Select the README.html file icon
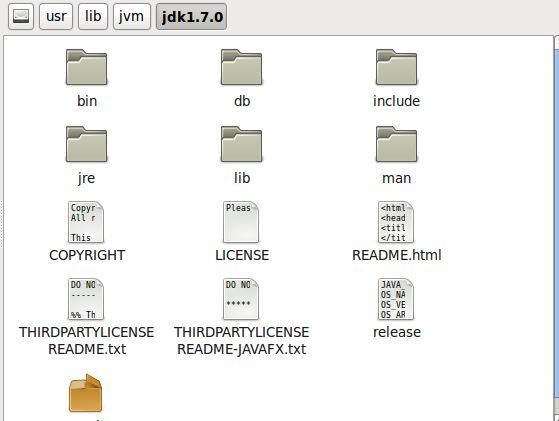The image size is (559, 421). tap(396, 222)
